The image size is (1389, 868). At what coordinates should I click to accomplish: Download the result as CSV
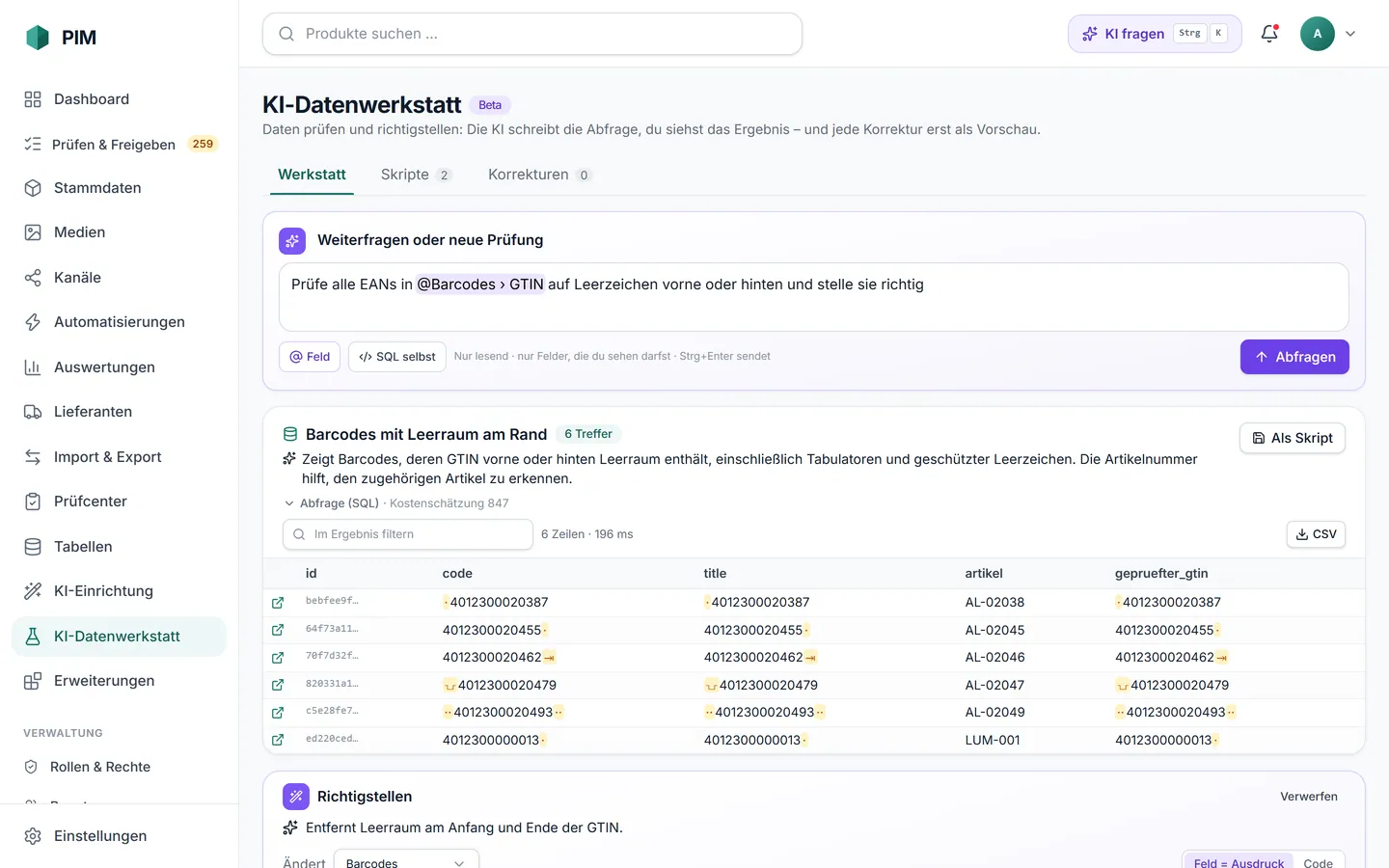[1316, 534]
